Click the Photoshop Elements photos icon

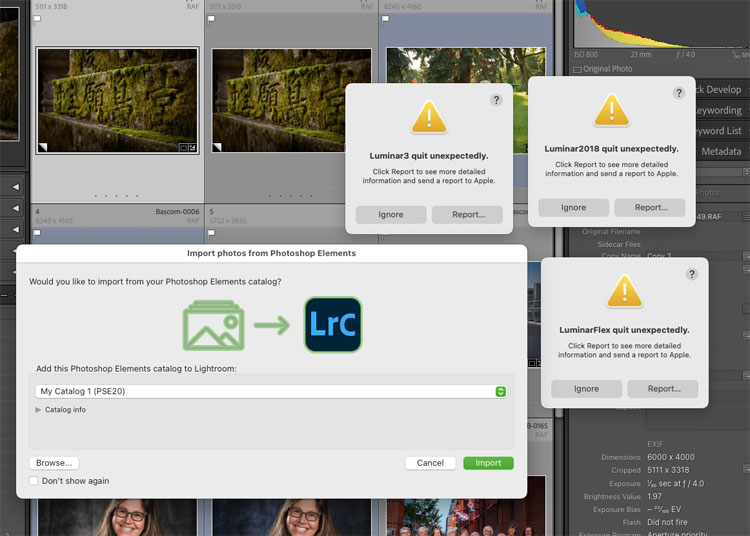(x=214, y=325)
